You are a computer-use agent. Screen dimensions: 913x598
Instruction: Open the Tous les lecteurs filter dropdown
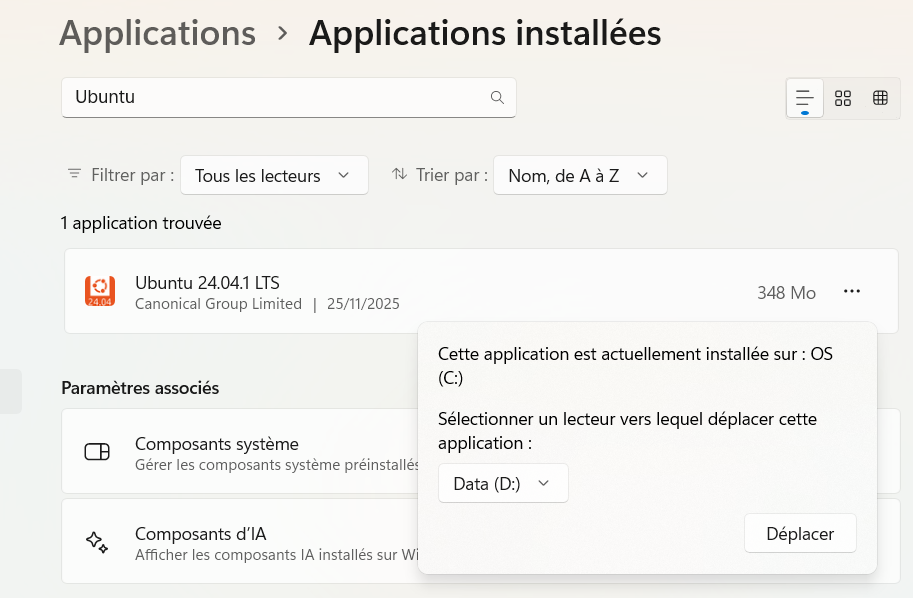tap(274, 174)
